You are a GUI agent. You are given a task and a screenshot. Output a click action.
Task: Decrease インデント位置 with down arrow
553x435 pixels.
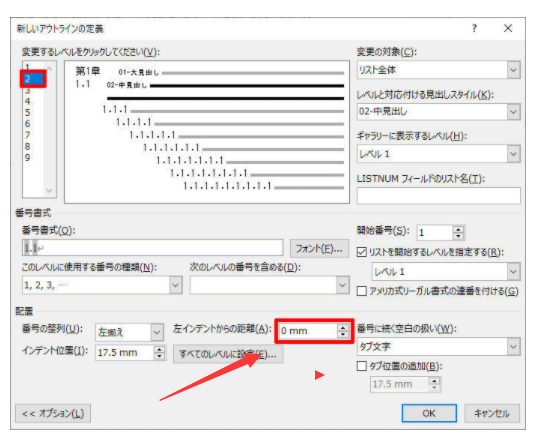tap(159, 356)
